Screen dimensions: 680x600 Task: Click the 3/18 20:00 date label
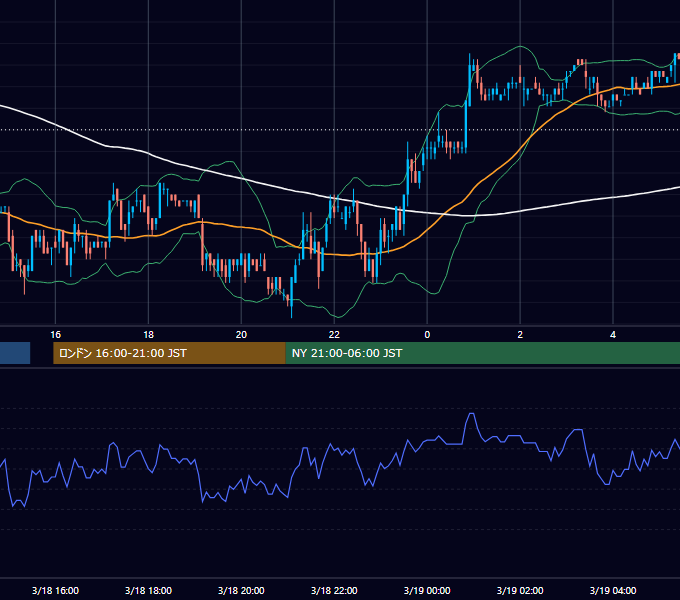[241, 590]
